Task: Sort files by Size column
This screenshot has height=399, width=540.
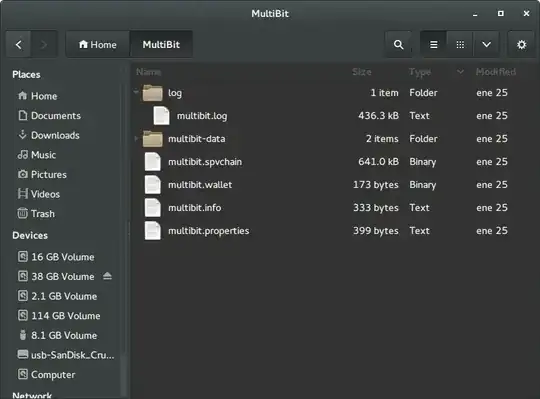Action: coord(362,72)
